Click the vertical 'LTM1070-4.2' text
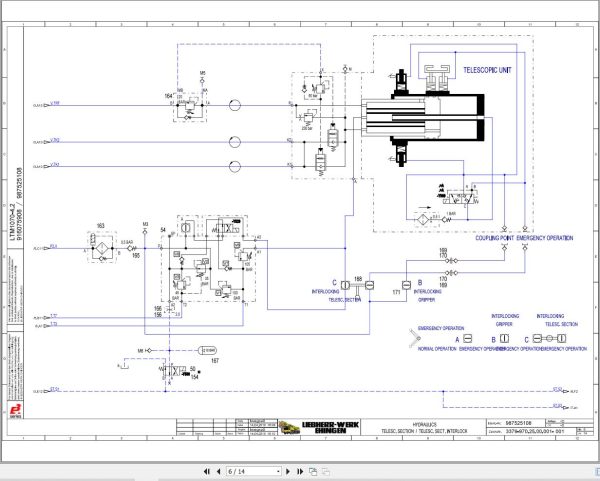 click(x=13, y=222)
